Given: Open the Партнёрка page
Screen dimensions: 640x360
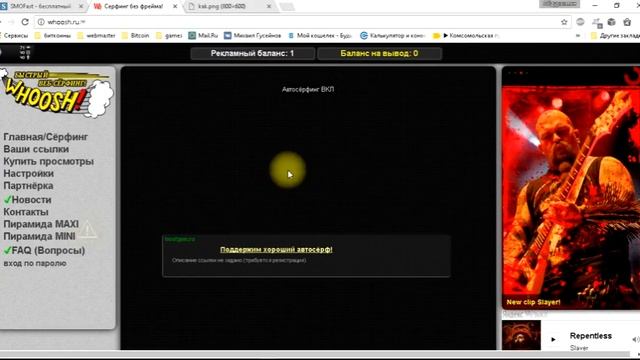Looking at the screenshot, I should pos(28,186).
